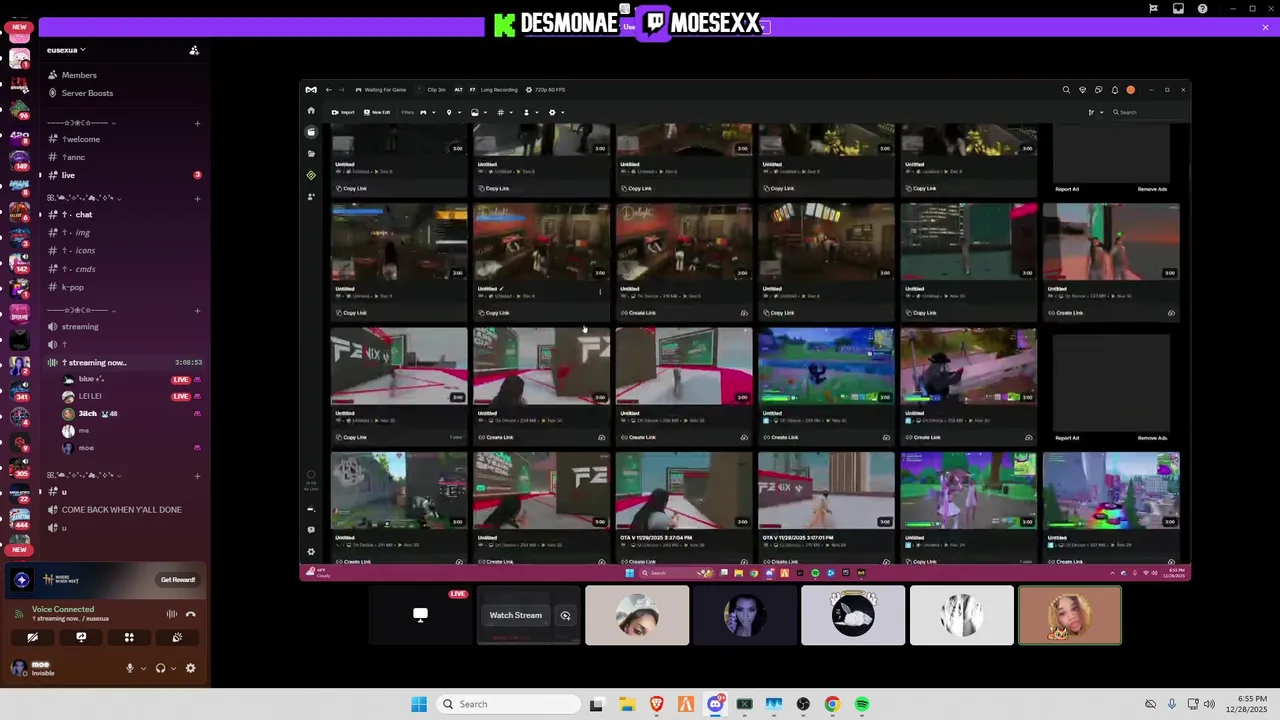Open File Explorer from the taskbar

(626, 704)
